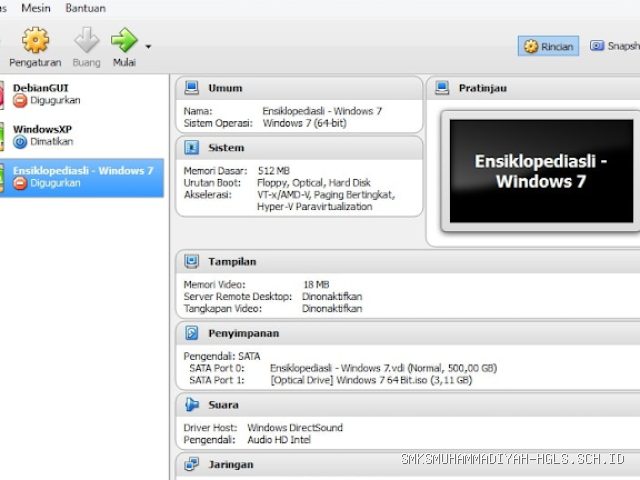This screenshot has height=480, width=640.
Task: Click the Tampilan section display icon
Action: pyautogui.click(x=191, y=261)
